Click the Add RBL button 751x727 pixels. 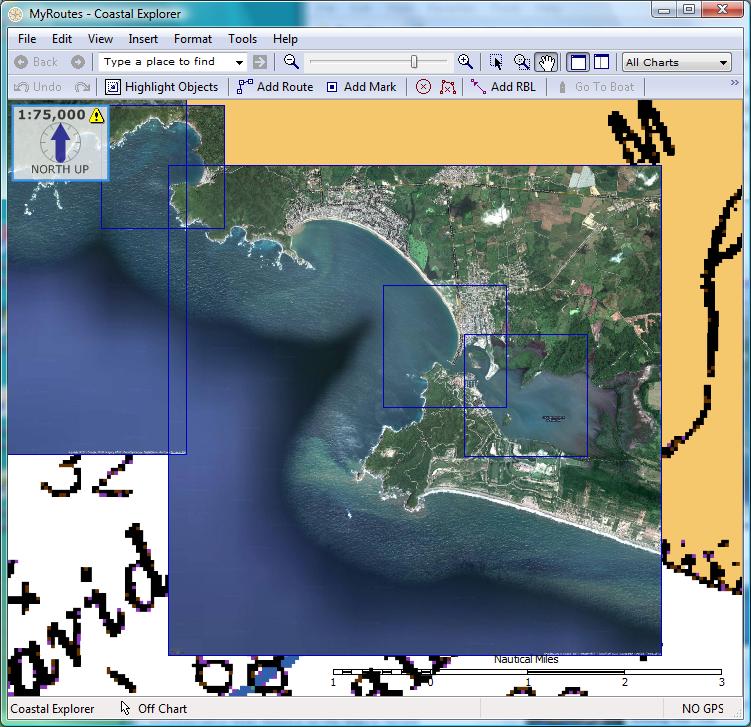(503, 87)
